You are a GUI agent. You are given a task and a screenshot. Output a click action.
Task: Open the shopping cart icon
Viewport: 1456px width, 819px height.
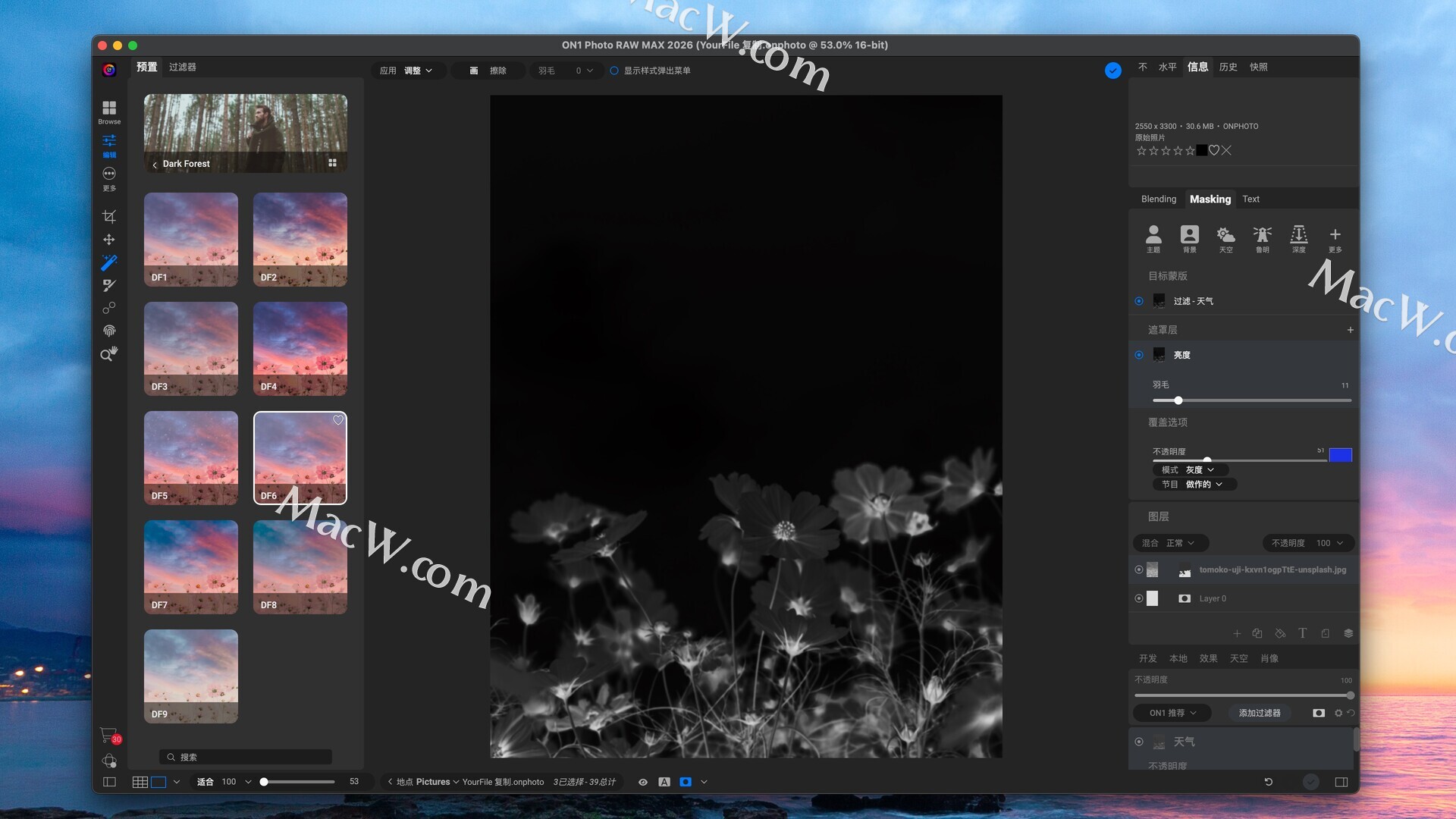click(x=108, y=735)
